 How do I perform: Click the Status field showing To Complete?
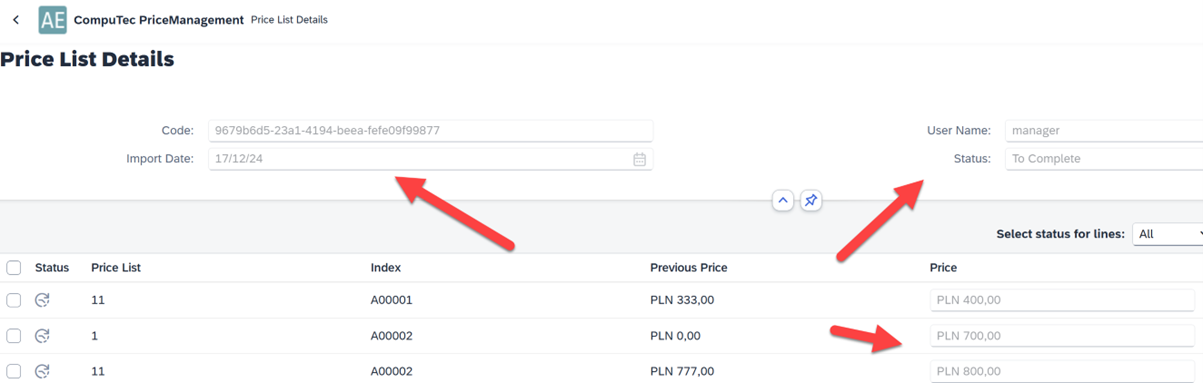(x=1104, y=159)
